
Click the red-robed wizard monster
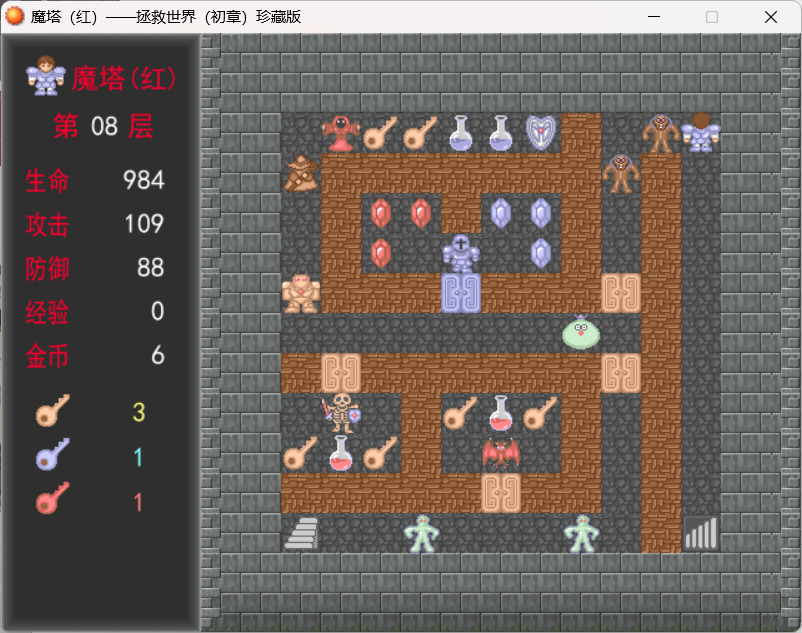pos(341,133)
